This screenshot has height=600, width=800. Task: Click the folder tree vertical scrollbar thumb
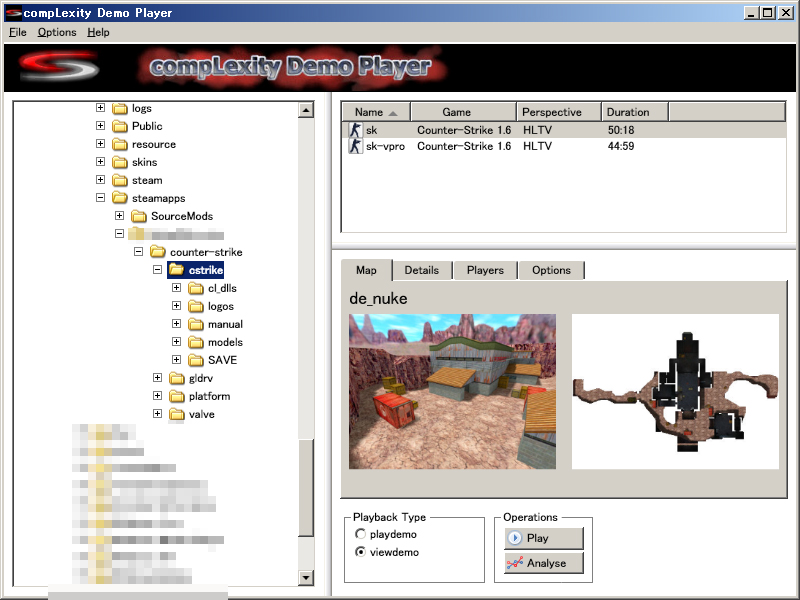pyautogui.click(x=306, y=487)
